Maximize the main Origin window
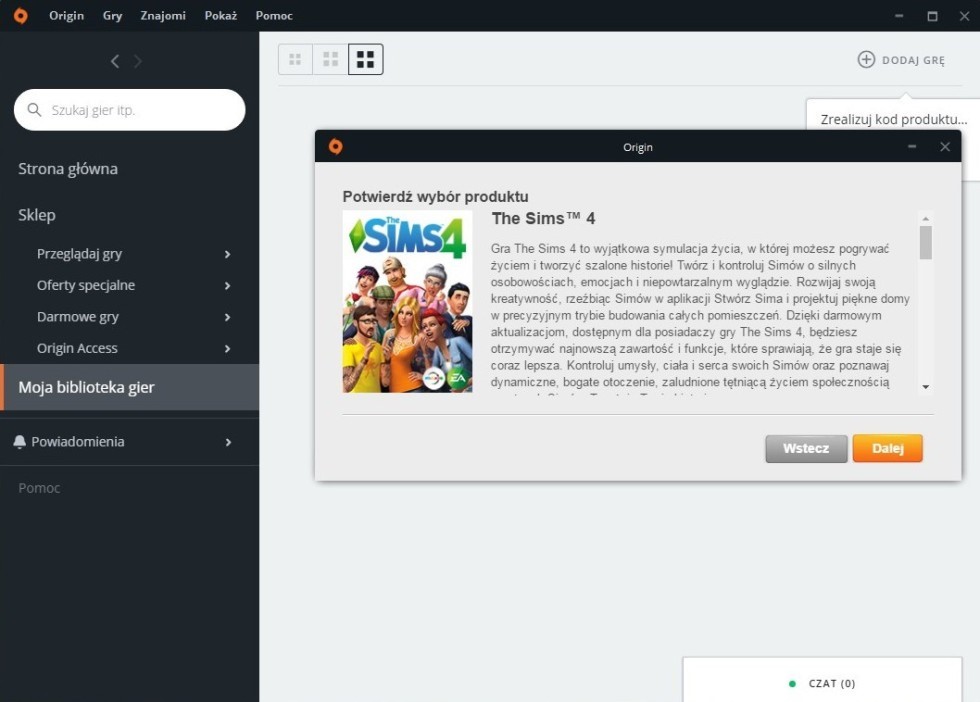 point(932,16)
